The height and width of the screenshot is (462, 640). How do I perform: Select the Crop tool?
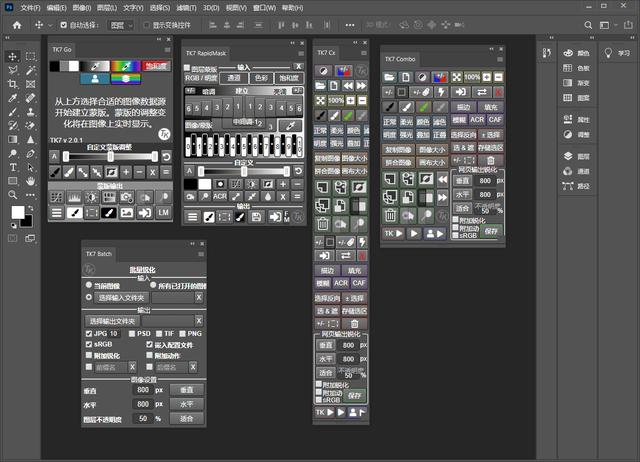[x=13, y=84]
